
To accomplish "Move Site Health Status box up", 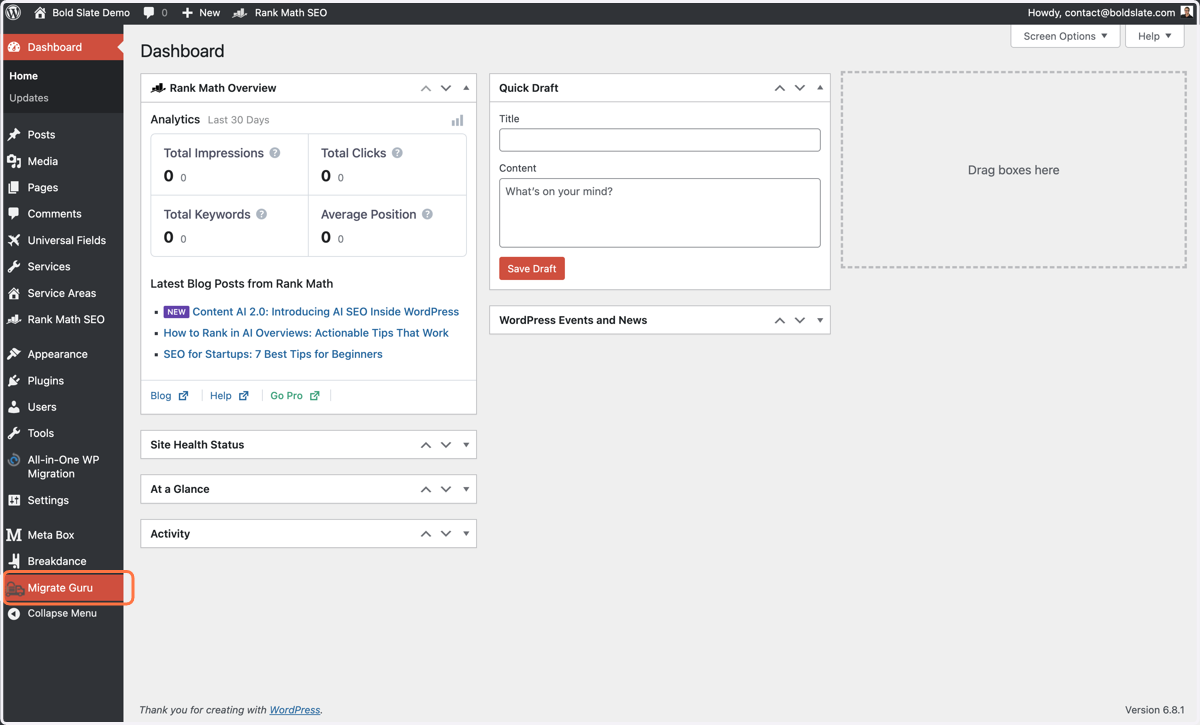I will pos(426,445).
